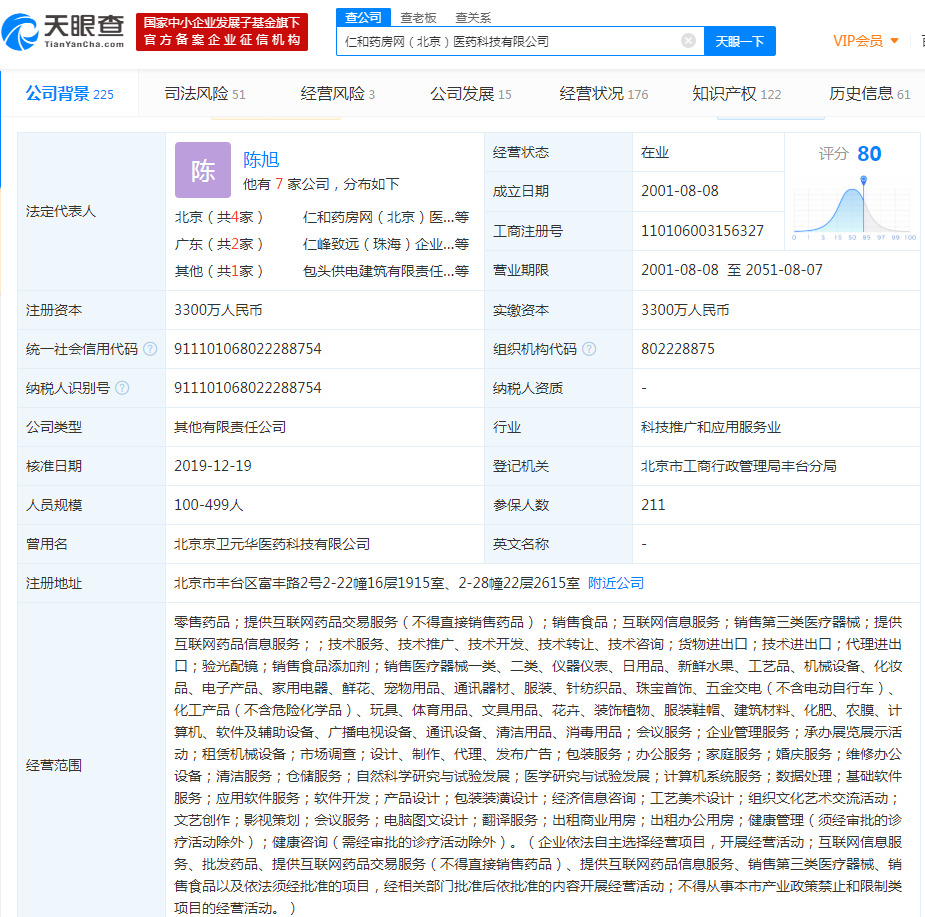Select credit code 91110106802228754 in 统一社会信用代码 row

248,349
